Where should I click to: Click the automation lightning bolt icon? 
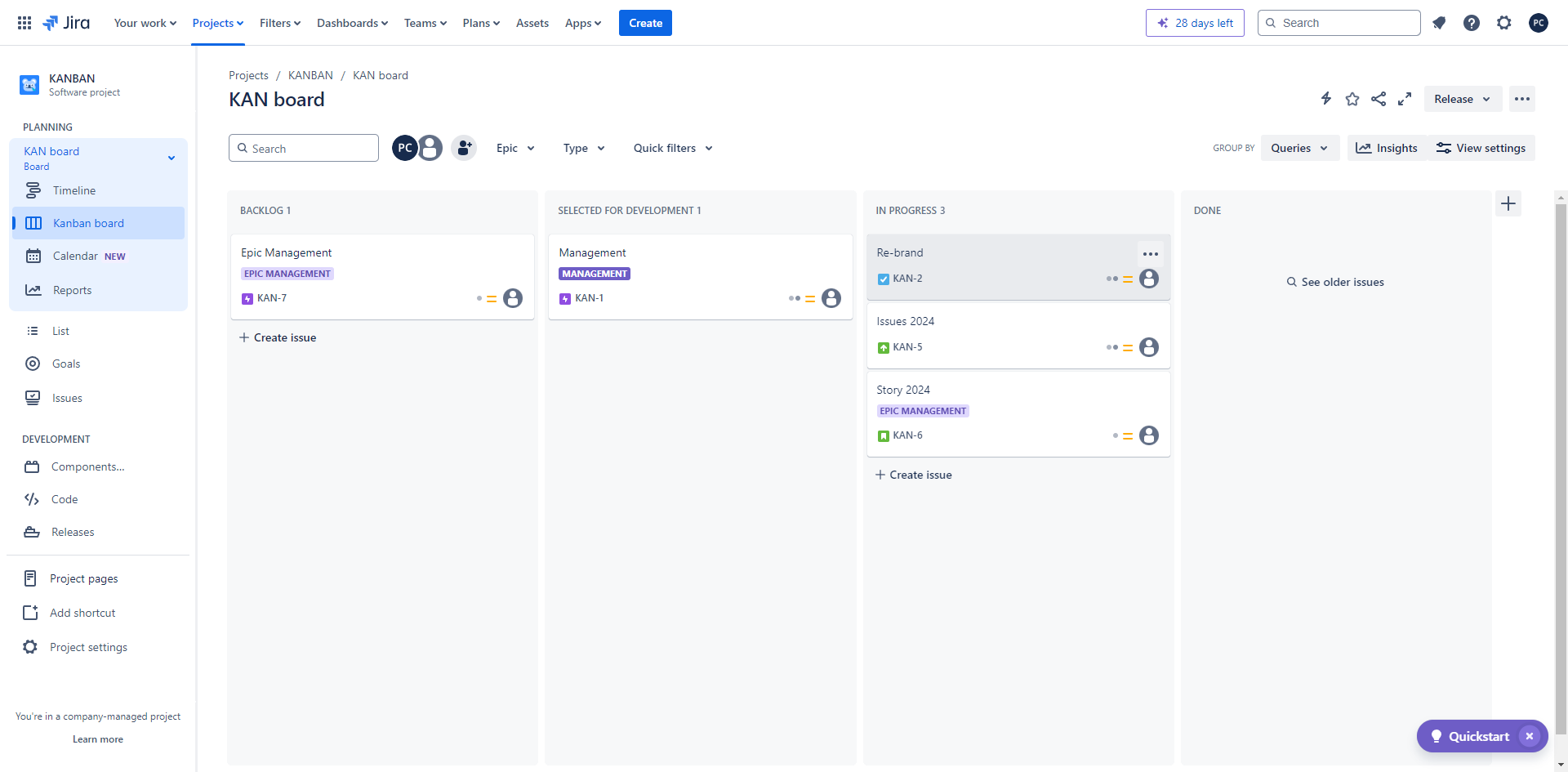(x=1326, y=99)
